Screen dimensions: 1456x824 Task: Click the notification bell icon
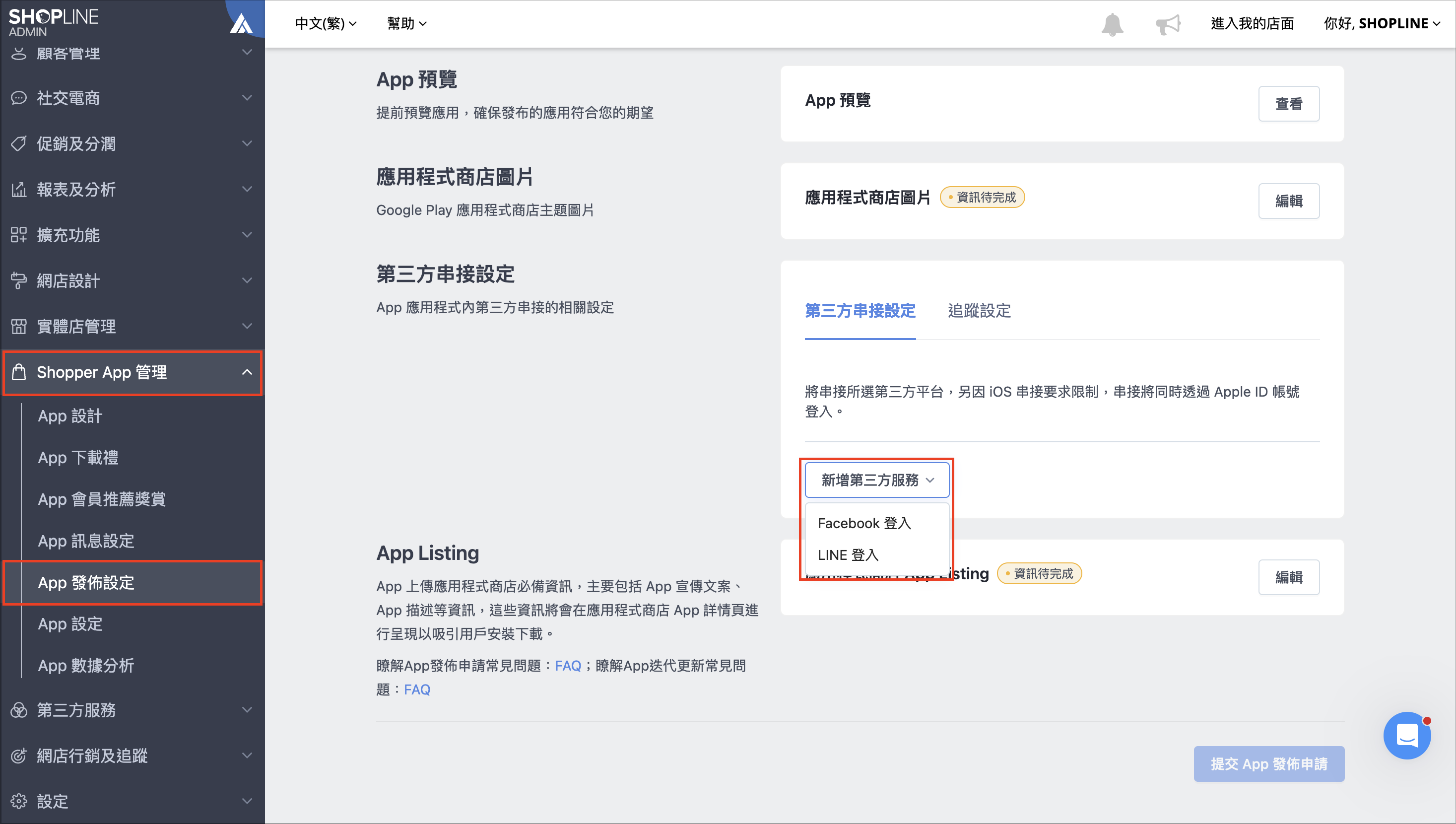1112,24
